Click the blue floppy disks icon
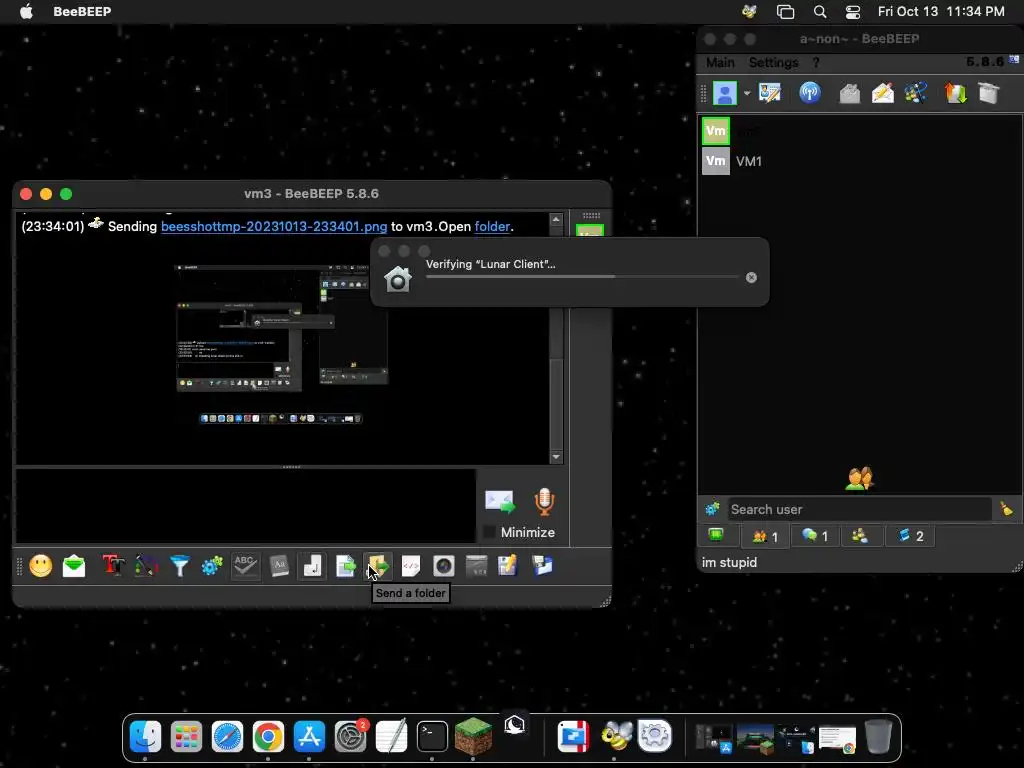 [x=542, y=566]
